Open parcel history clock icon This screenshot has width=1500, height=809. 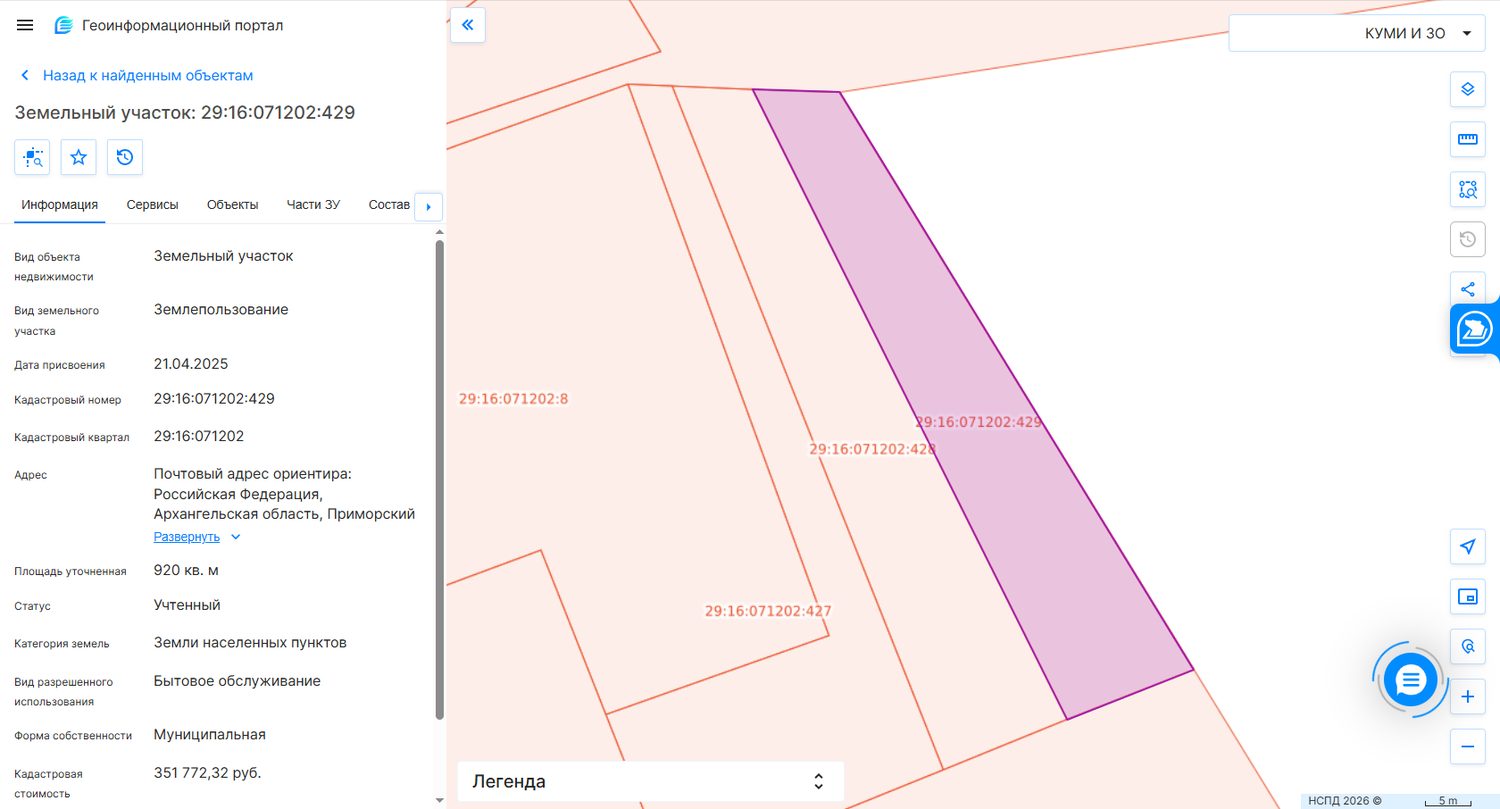click(x=125, y=157)
